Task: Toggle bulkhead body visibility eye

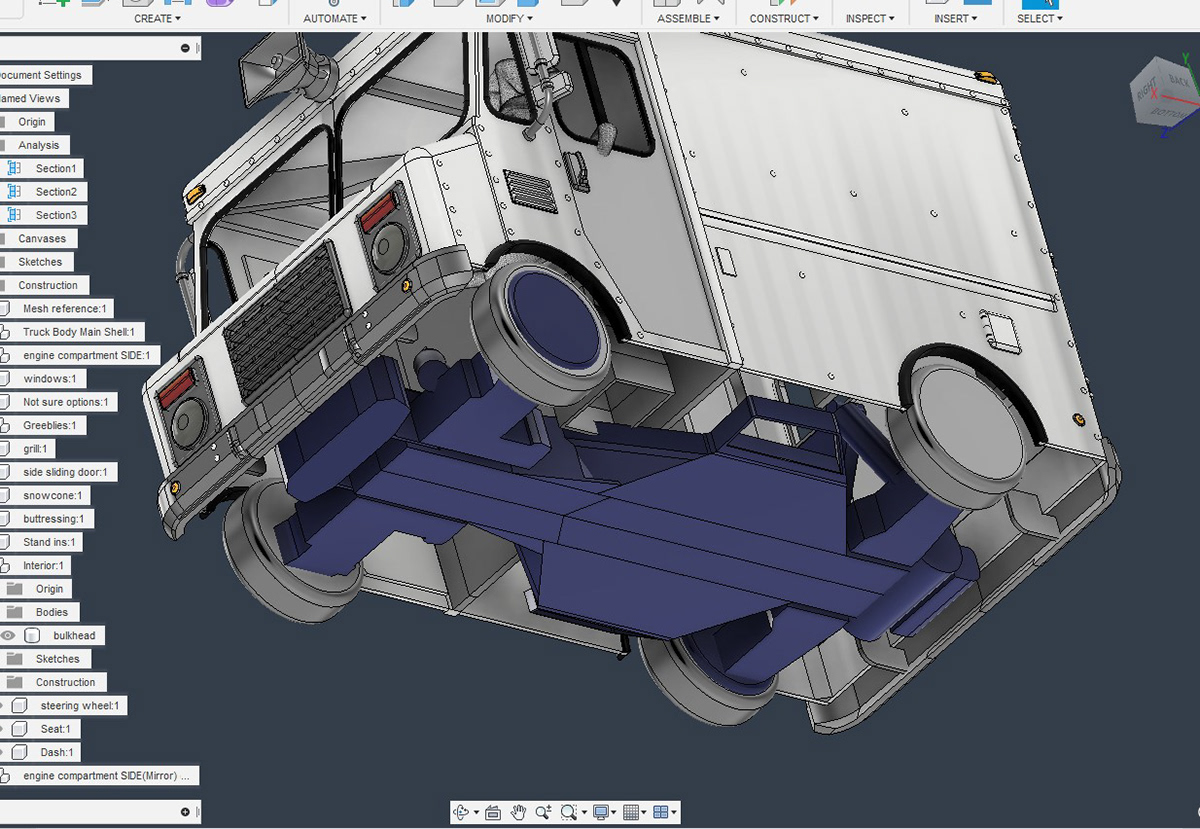Action: 8,635
